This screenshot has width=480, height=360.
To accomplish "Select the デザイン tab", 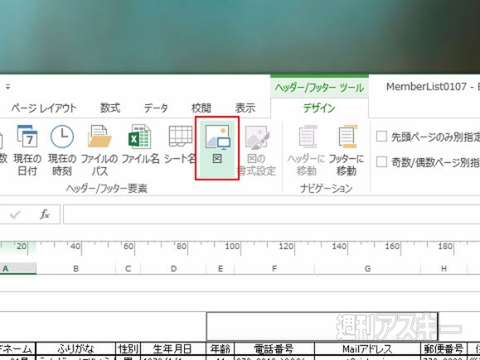I will [319, 108].
